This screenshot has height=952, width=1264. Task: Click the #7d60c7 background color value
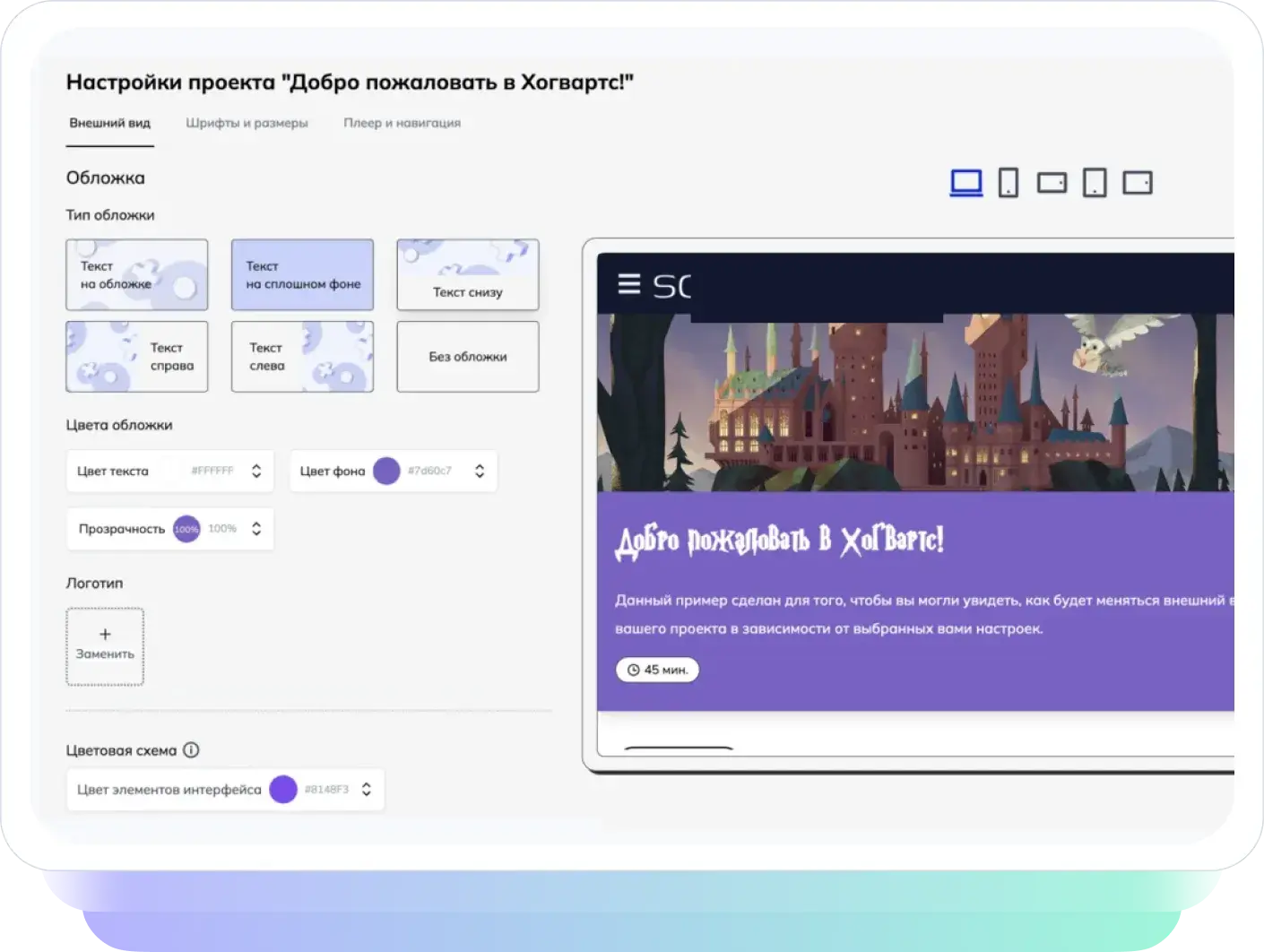pyautogui.click(x=429, y=471)
